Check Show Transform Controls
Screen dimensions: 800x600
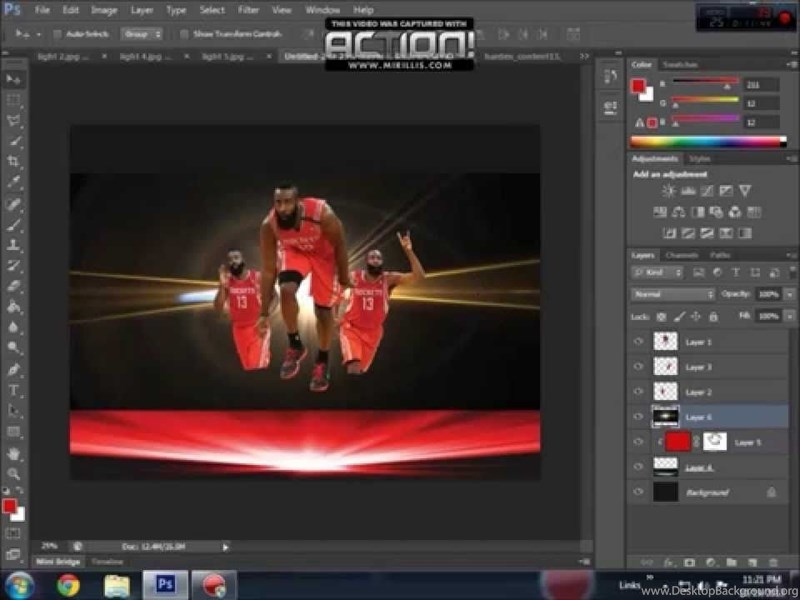[x=184, y=33]
